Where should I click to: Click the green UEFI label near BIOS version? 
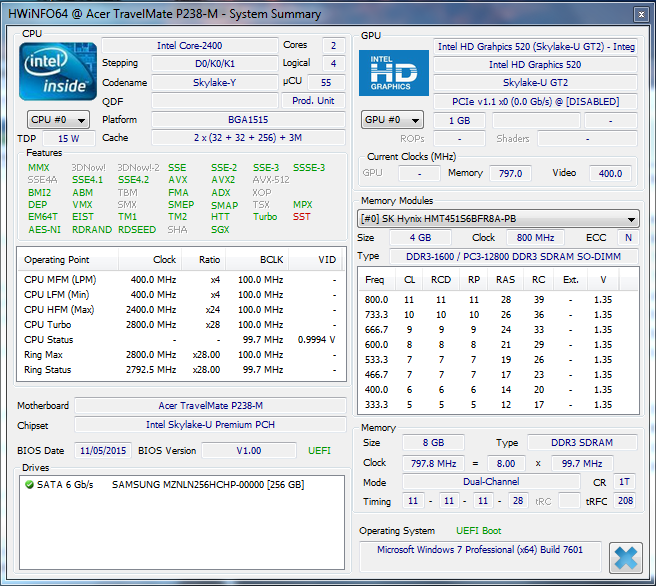319,450
